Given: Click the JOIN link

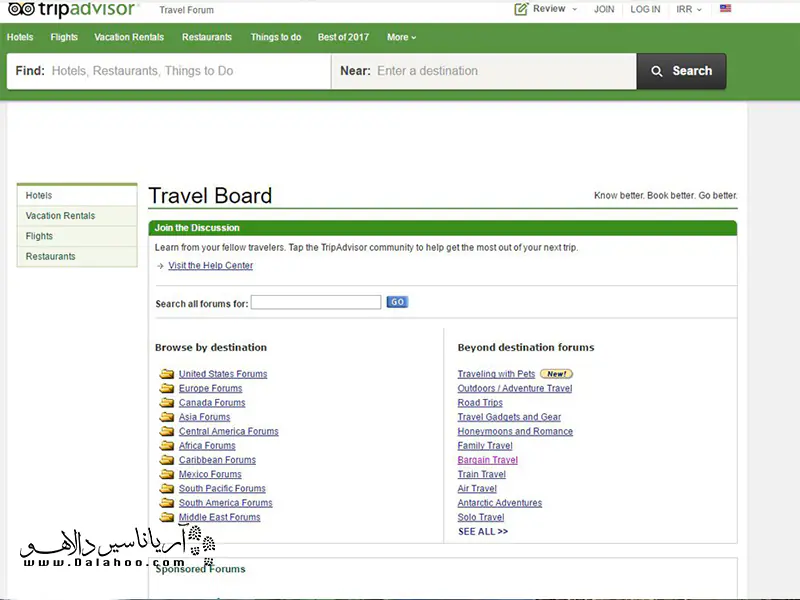Looking at the screenshot, I should click(x=604, y=9).
